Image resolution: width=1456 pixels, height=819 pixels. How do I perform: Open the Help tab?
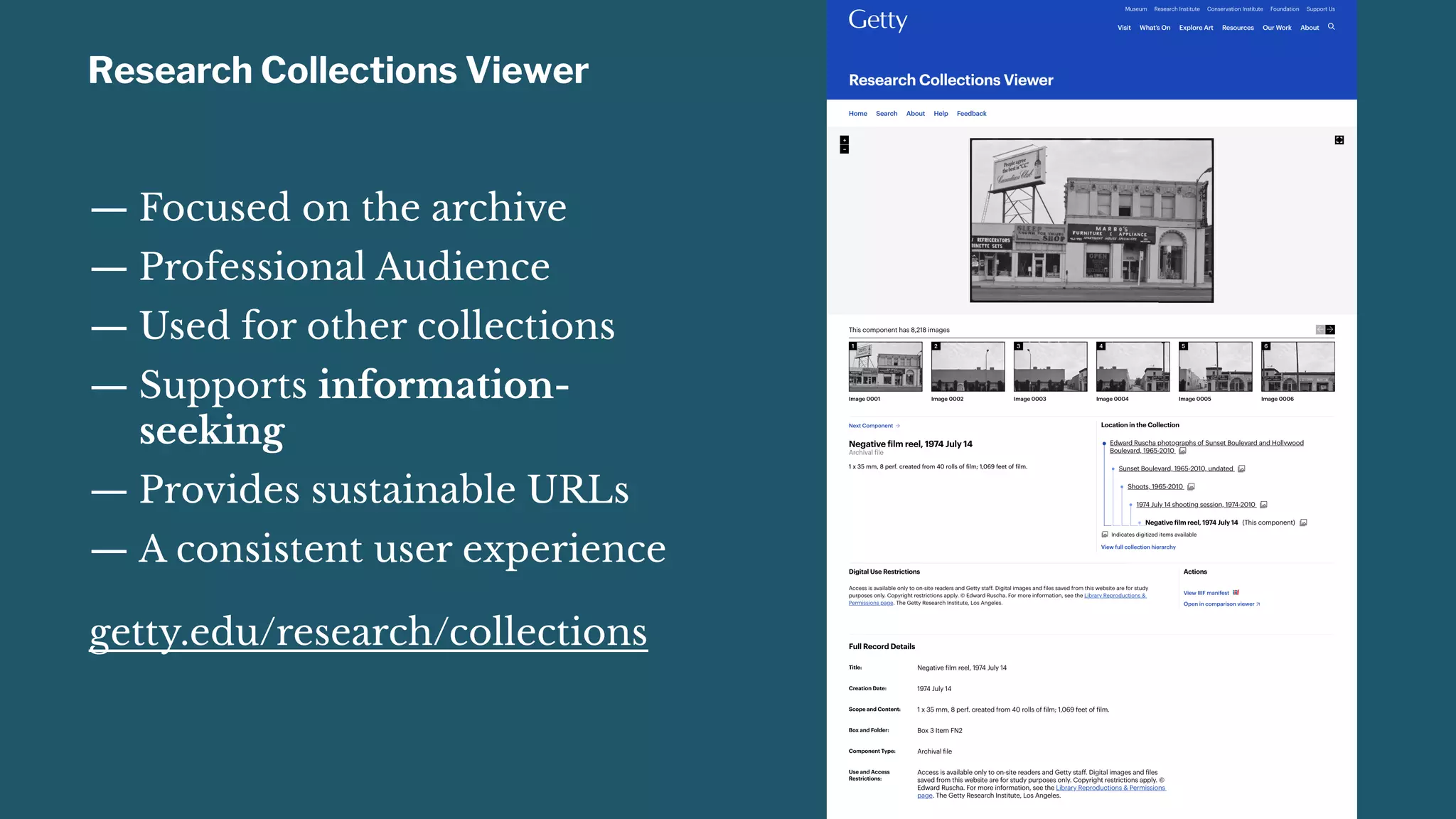coord(941,114)
